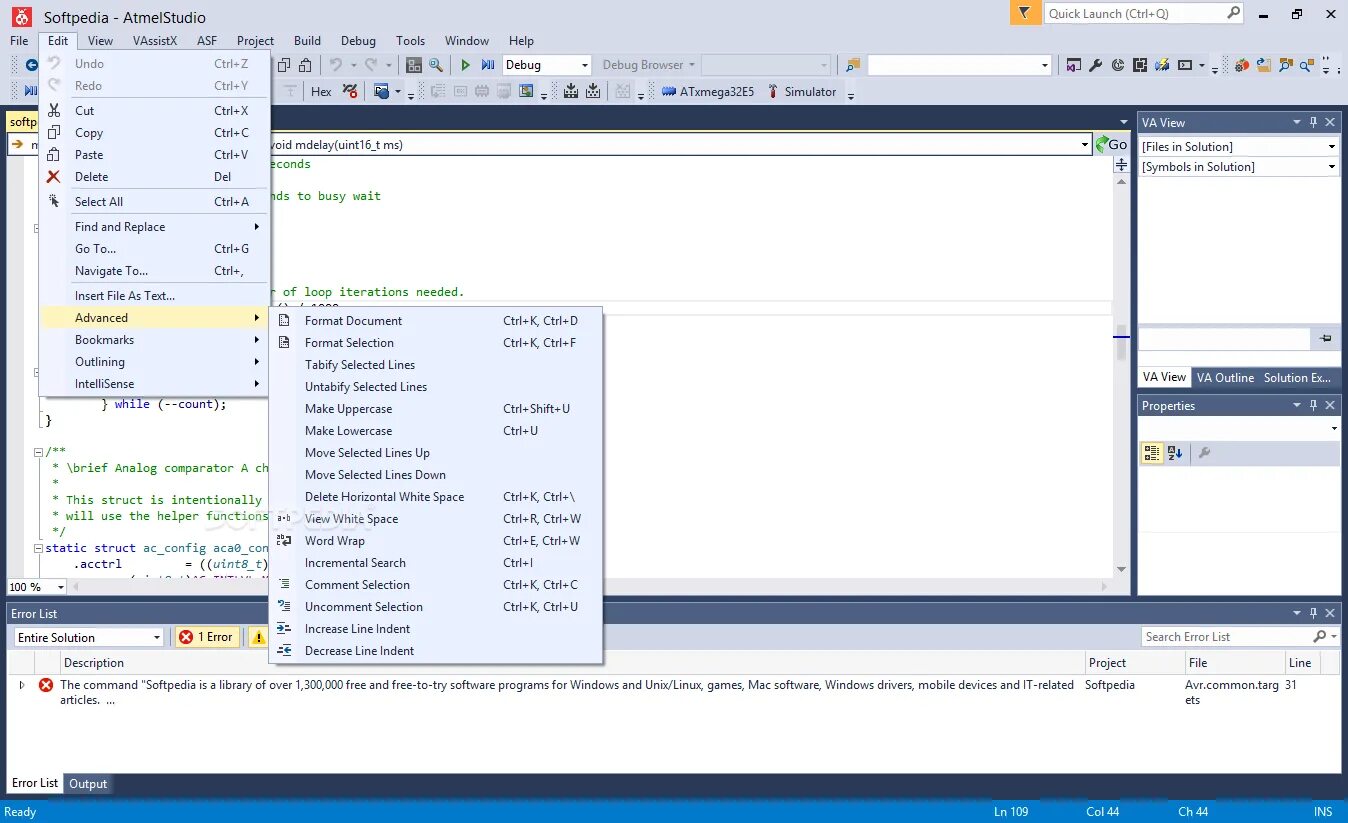Click the notifications funnel flag icon

pyautogui.click(x=1024, y=13)
